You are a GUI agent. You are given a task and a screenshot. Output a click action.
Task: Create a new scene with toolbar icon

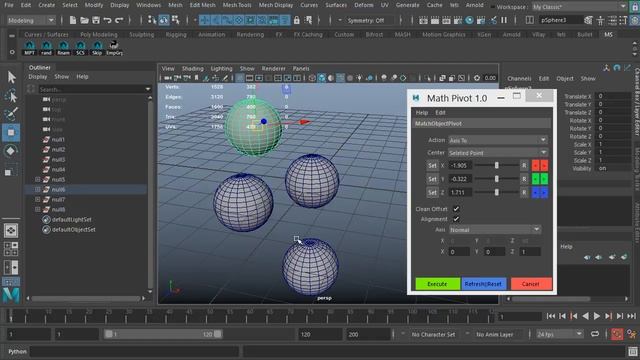point(72,20)
